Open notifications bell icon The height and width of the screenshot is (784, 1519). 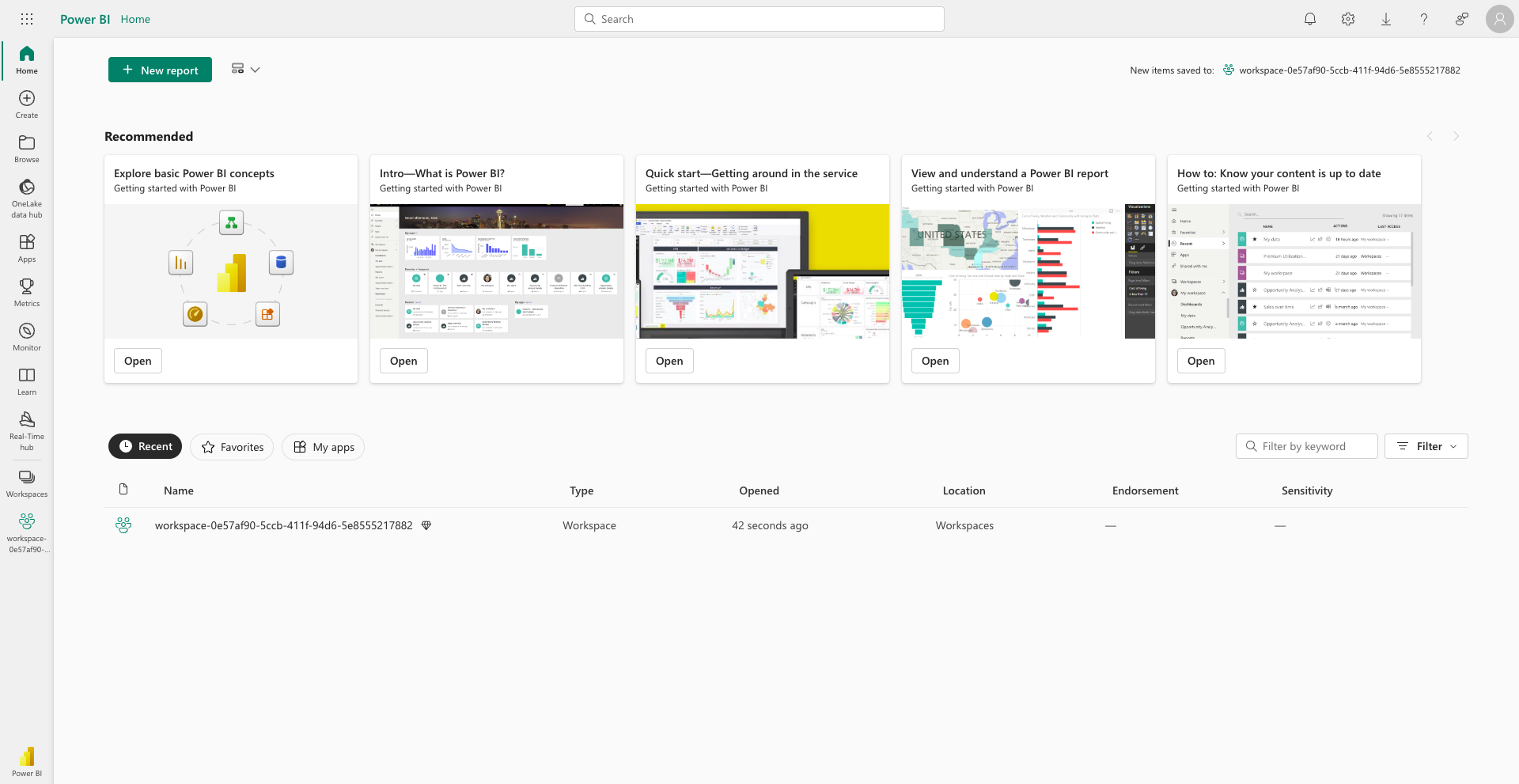pyautogui.click(x=1310, y=19)
